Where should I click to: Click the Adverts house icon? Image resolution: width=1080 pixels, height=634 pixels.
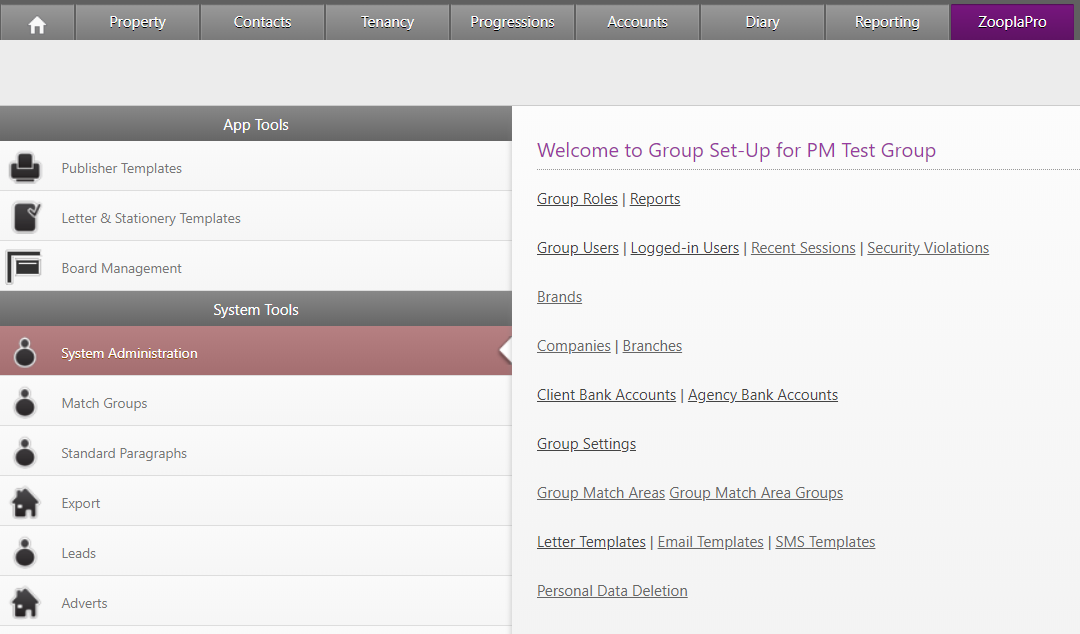pos(25,602)
